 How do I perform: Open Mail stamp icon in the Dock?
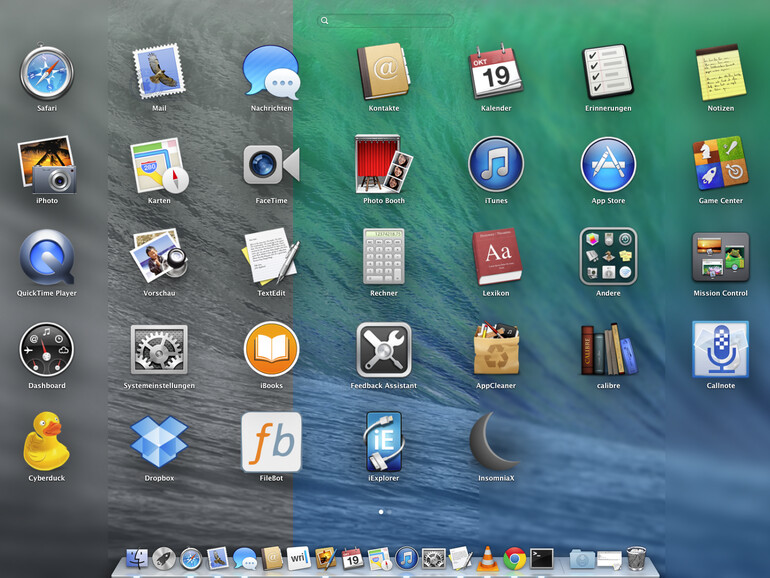(x=218, y=558)
